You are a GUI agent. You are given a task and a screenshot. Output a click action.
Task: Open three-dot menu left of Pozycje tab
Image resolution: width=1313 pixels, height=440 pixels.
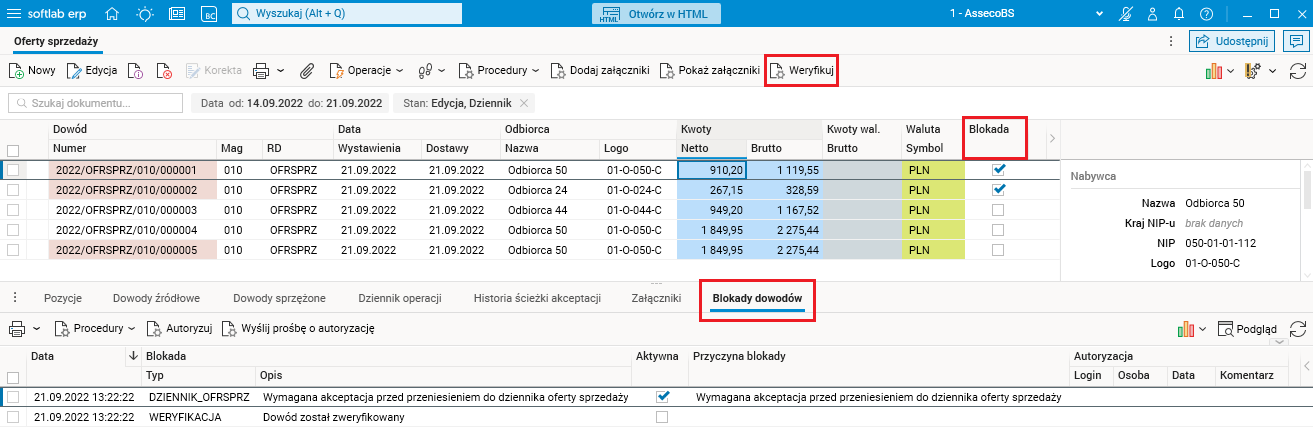15,298
